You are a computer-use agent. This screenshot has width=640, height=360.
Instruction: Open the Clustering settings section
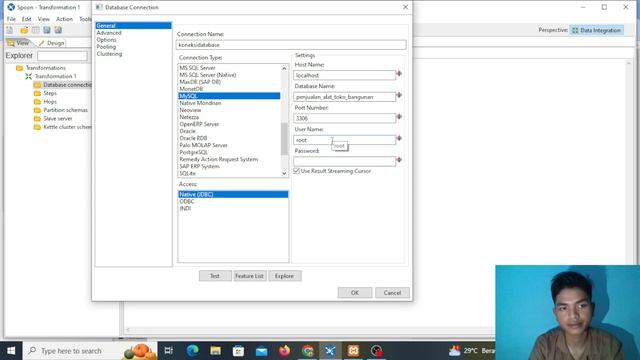[x=109, y=54]
